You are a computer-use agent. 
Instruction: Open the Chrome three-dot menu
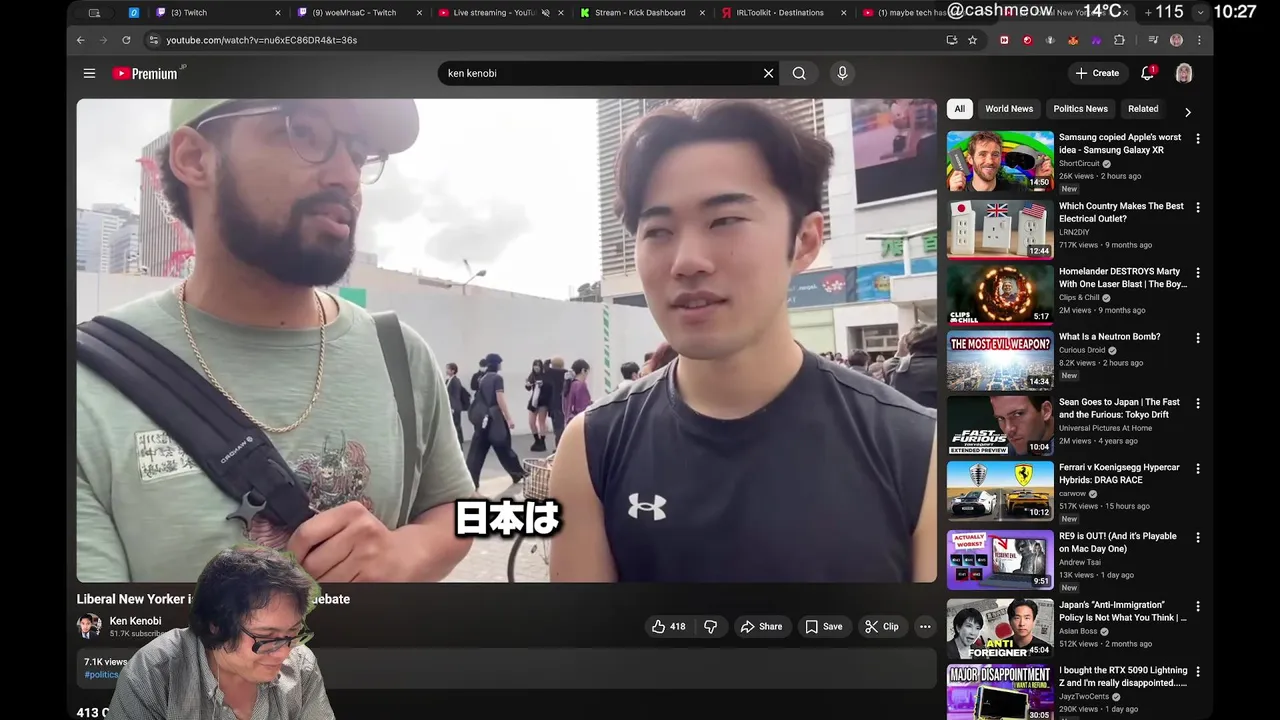(x=1199, y=40)
